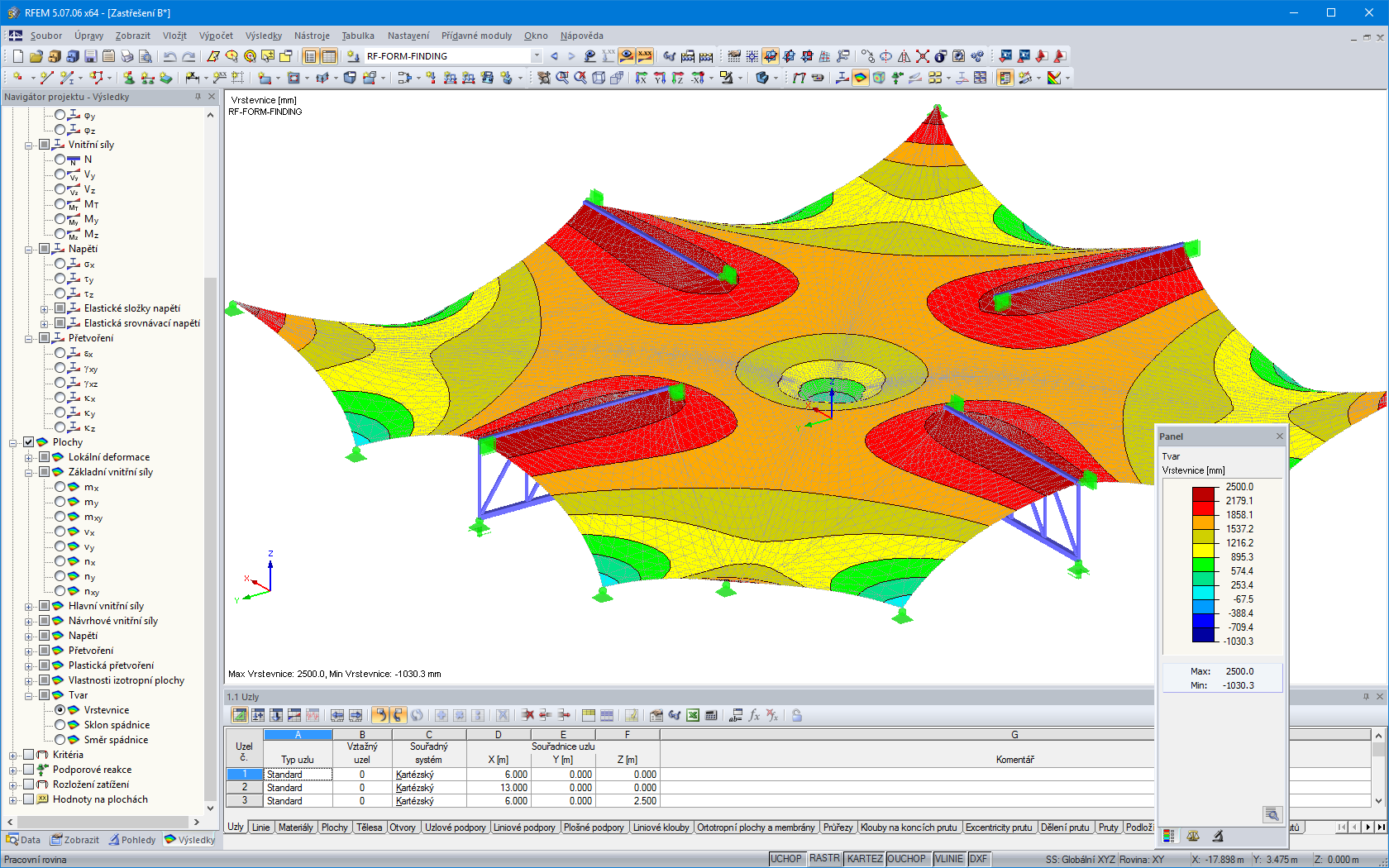The width and height of the screenshot is (1389, 868).
Task: Toggle the isobands surface results icon
Action: click(861, 78)
